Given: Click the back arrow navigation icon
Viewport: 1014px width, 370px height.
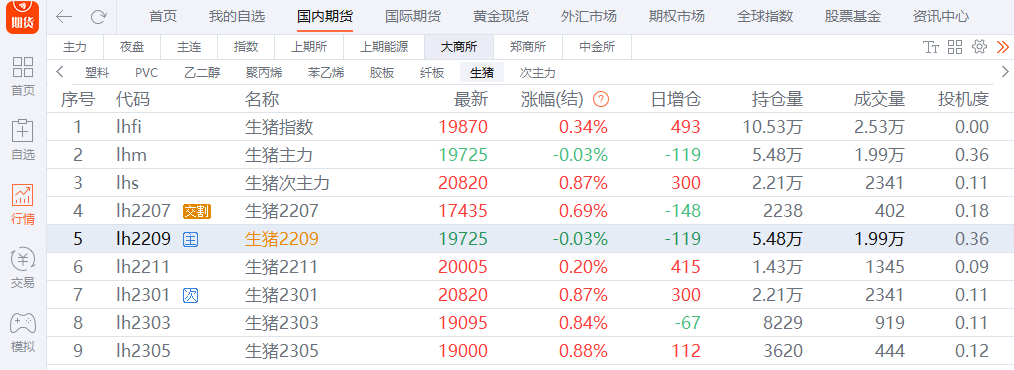Looking at the screenshot, I should pos(64,17).
